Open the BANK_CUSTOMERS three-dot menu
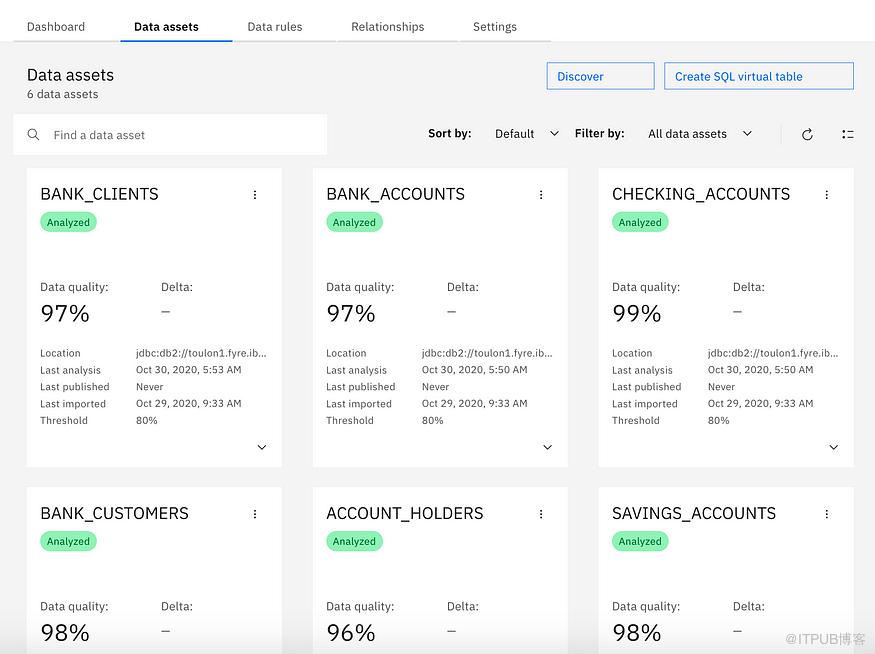The image size is (875, 654). 255,514
